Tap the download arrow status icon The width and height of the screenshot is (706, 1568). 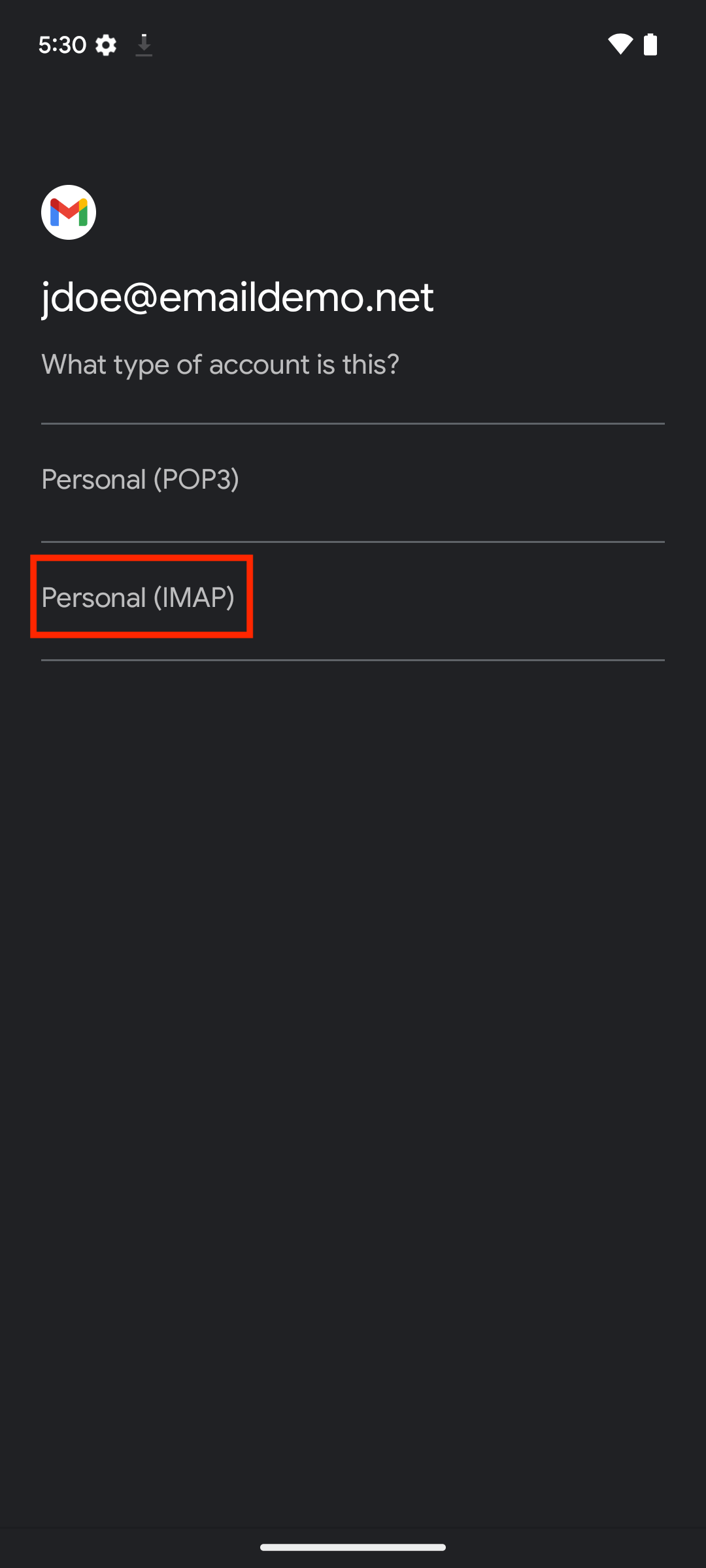tap(144, 45)
